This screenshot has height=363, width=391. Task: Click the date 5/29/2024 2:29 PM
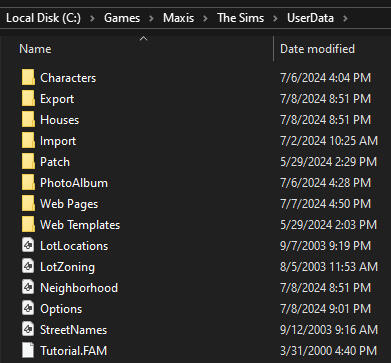pos(328,162)
